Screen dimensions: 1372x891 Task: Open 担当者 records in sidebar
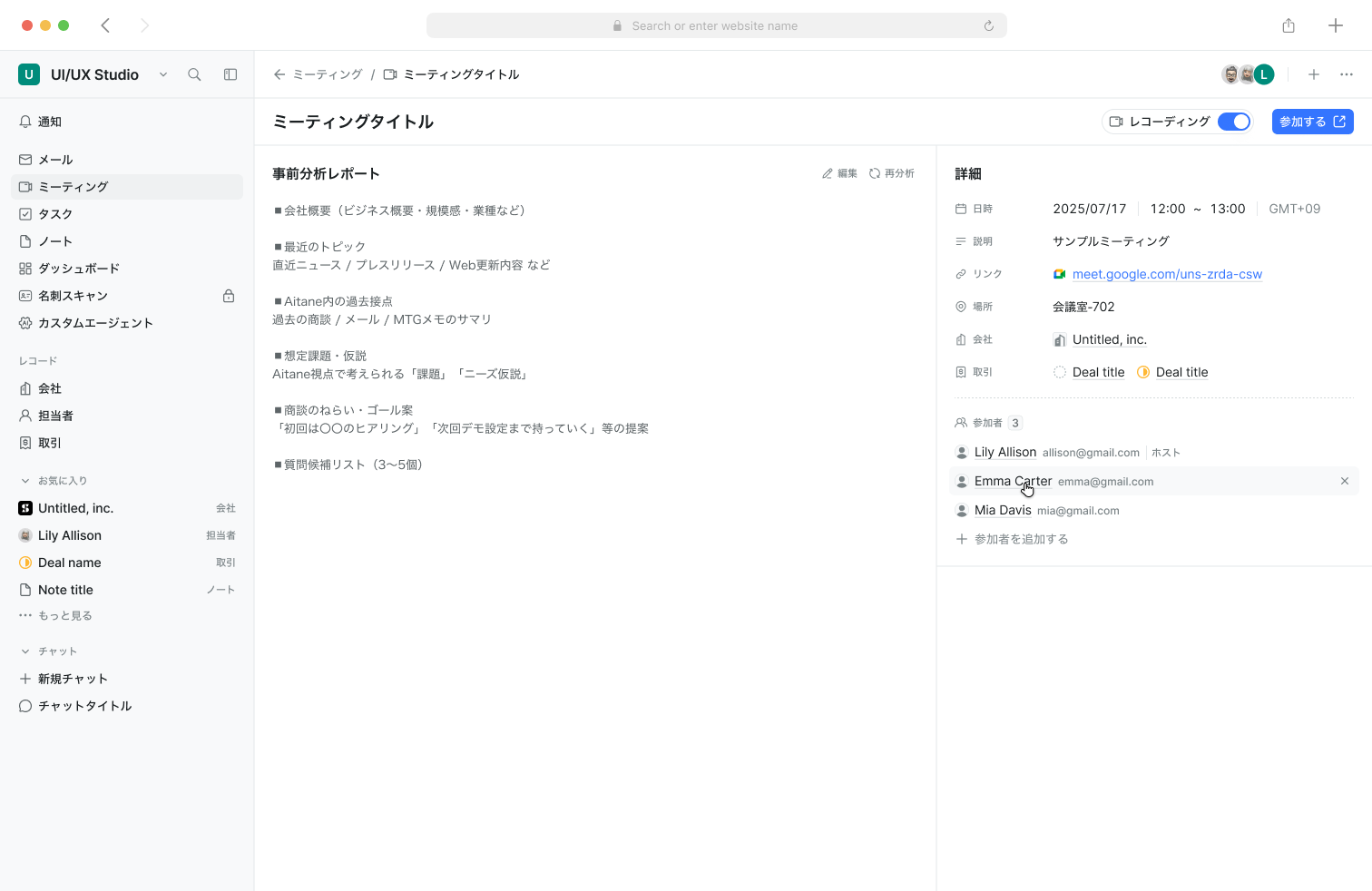coord(127,416)
